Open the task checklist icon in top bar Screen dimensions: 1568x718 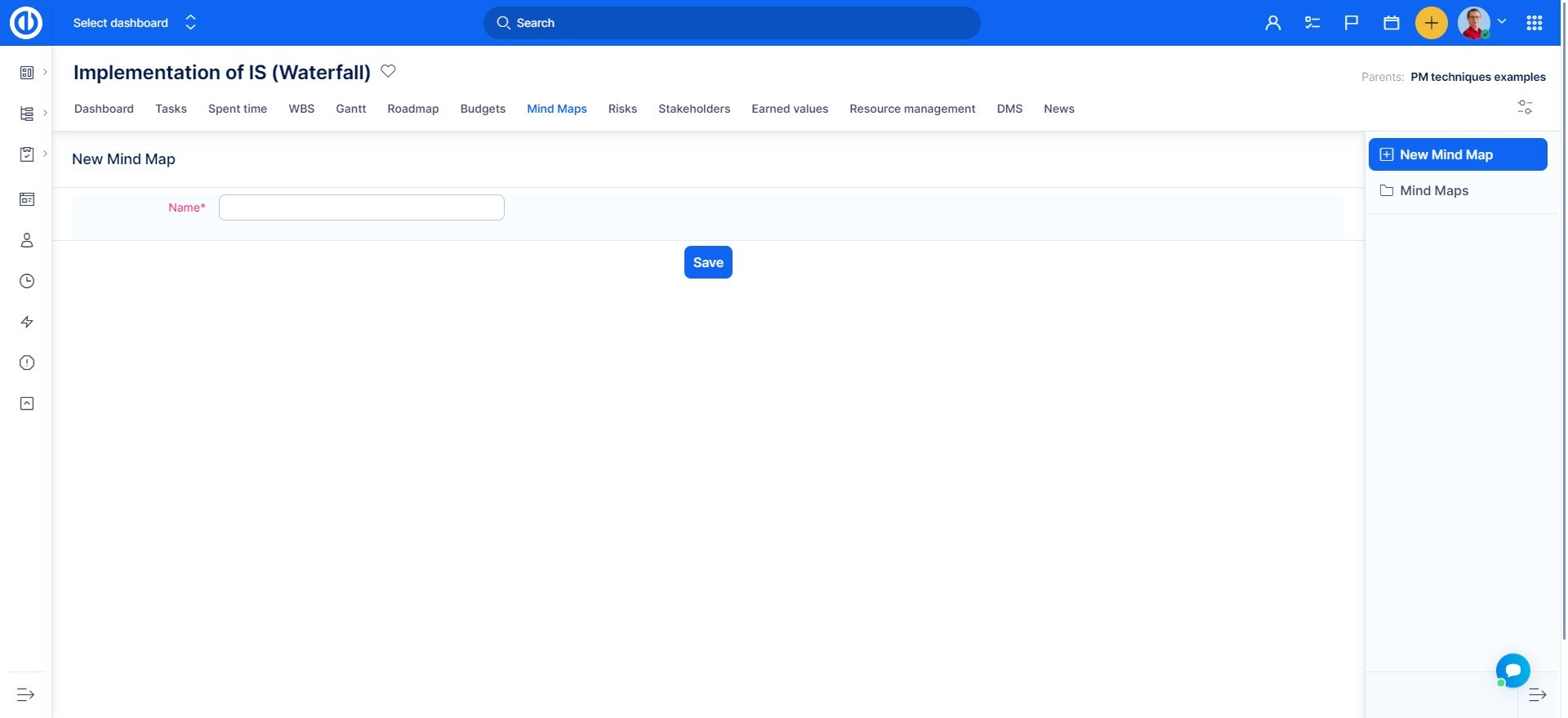coord(1312,23)
